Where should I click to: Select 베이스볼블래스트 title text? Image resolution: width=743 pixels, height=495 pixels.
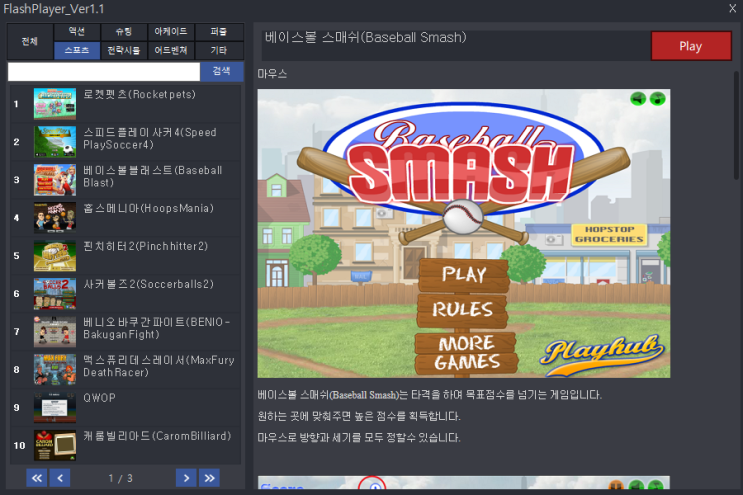pyautogui.click(x=153, y=176)
